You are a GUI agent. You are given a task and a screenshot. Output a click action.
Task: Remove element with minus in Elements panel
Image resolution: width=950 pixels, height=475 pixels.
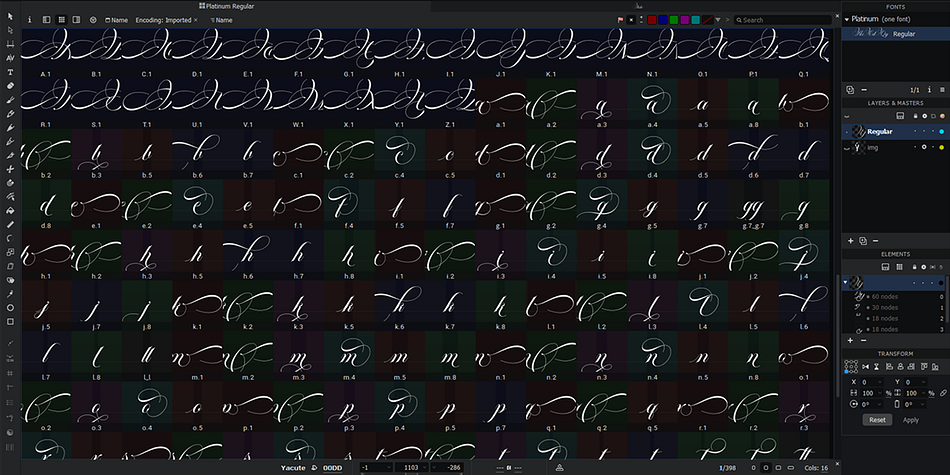tap(863, 340)
